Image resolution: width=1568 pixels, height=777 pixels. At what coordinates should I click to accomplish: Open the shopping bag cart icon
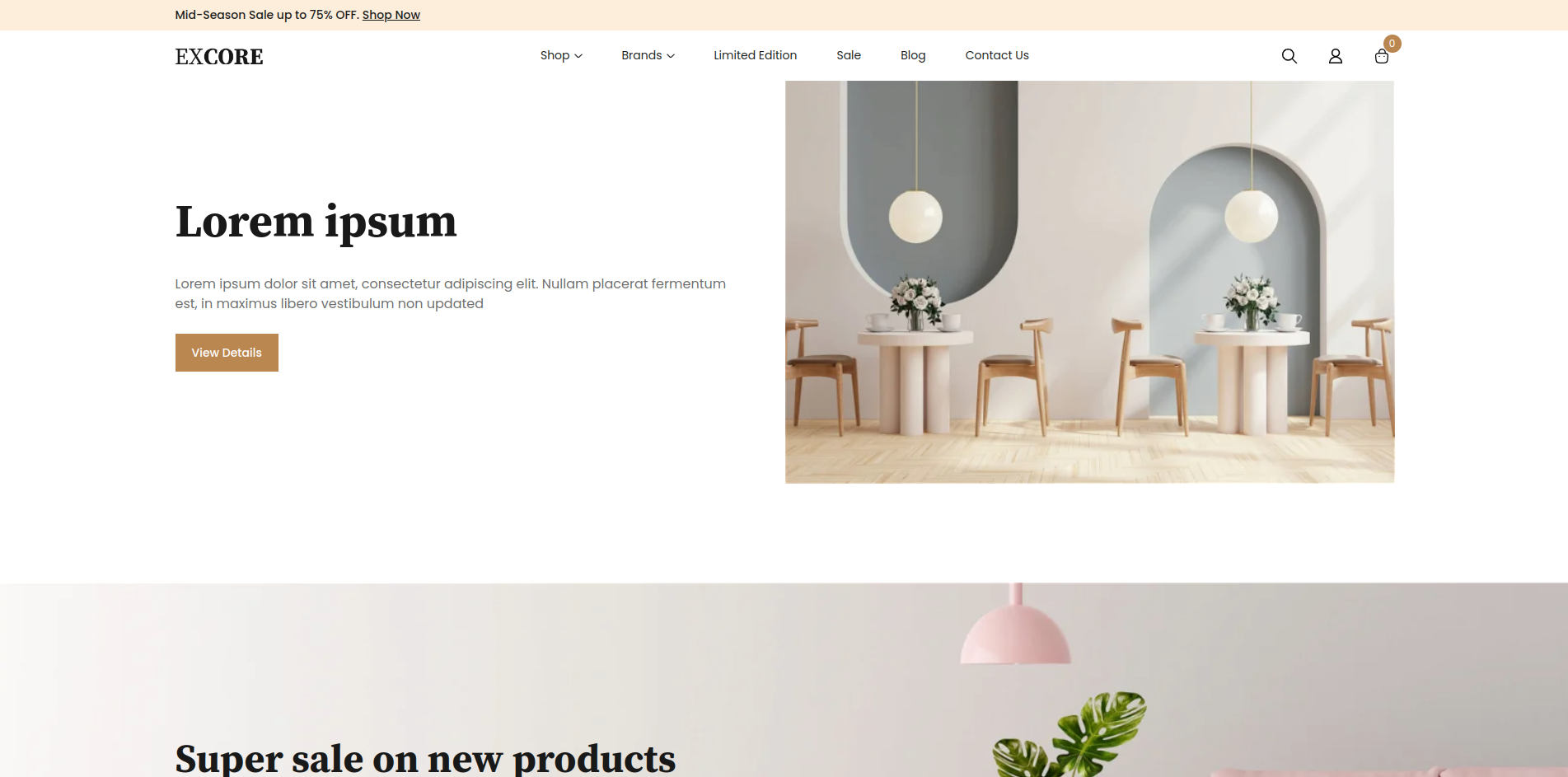tap(1381, 56)
